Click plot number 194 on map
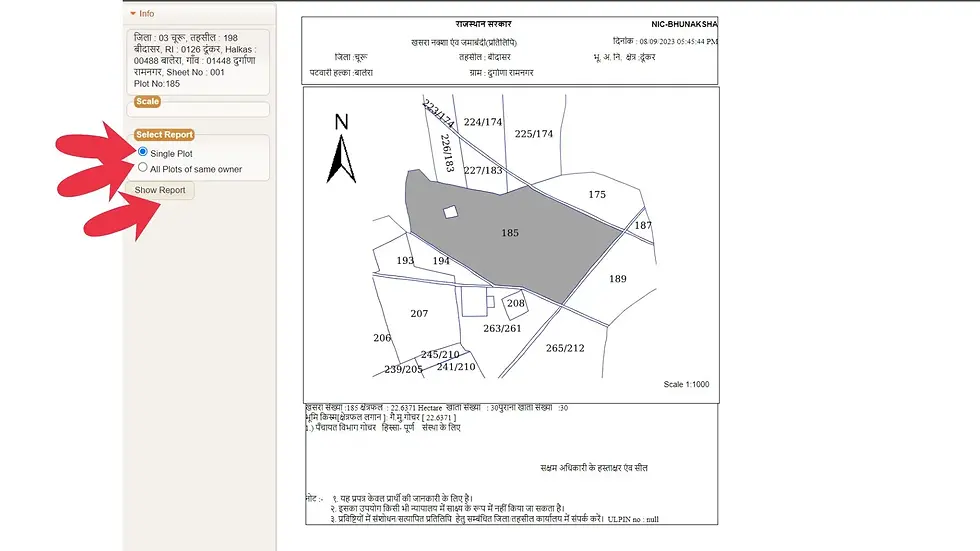Image resolution: width=980 pixels, height=551 pixels. 441,261
